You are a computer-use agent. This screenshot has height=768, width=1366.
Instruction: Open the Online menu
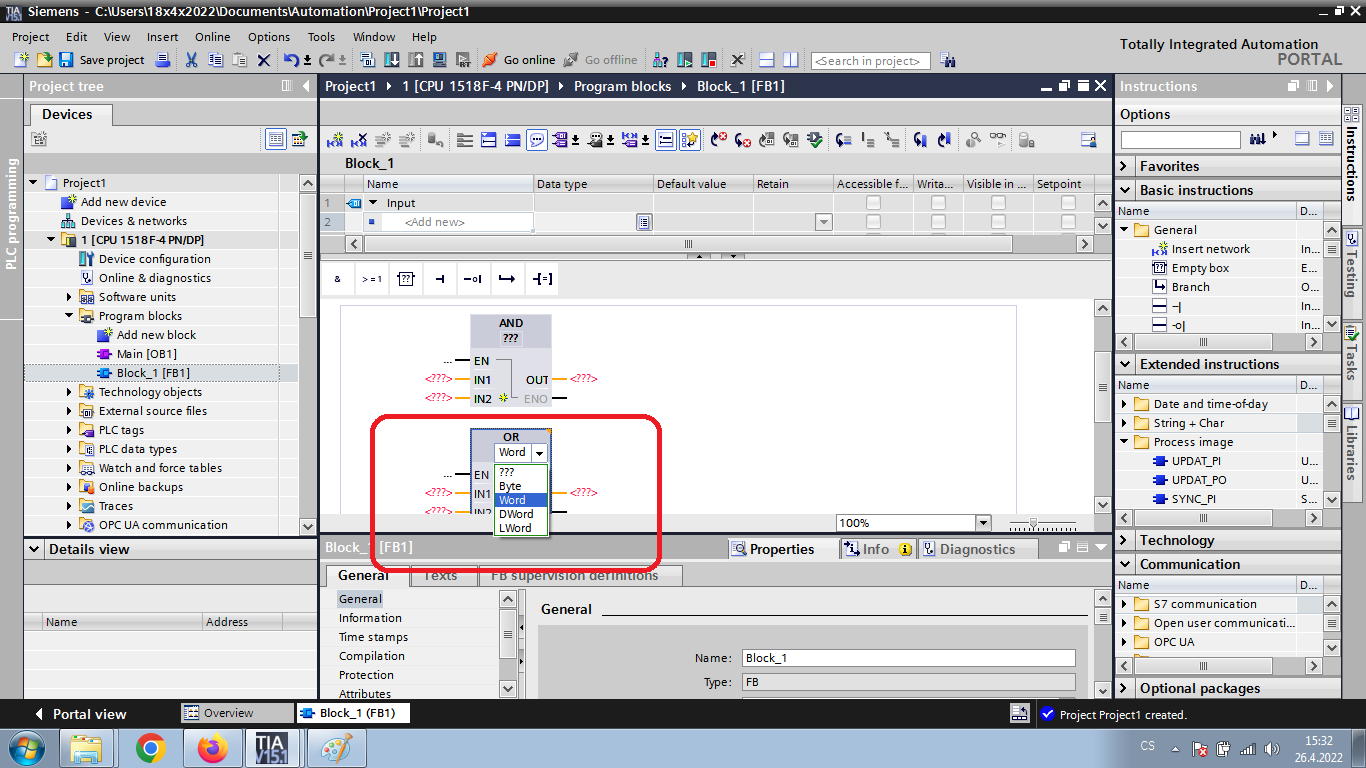click(x=213, y=37)
